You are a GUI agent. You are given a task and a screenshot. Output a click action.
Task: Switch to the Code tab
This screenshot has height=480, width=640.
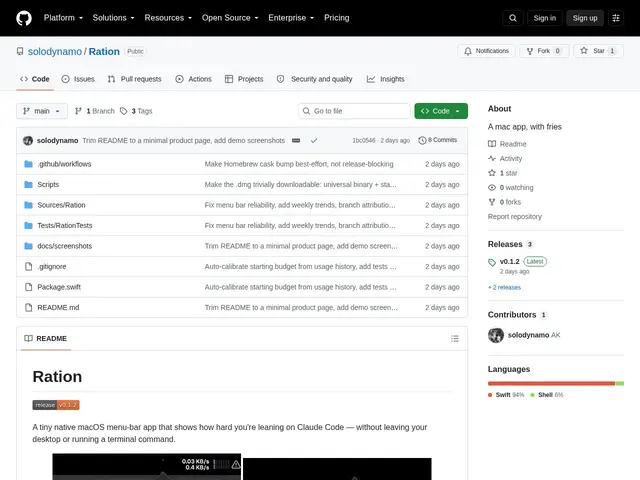35,79
